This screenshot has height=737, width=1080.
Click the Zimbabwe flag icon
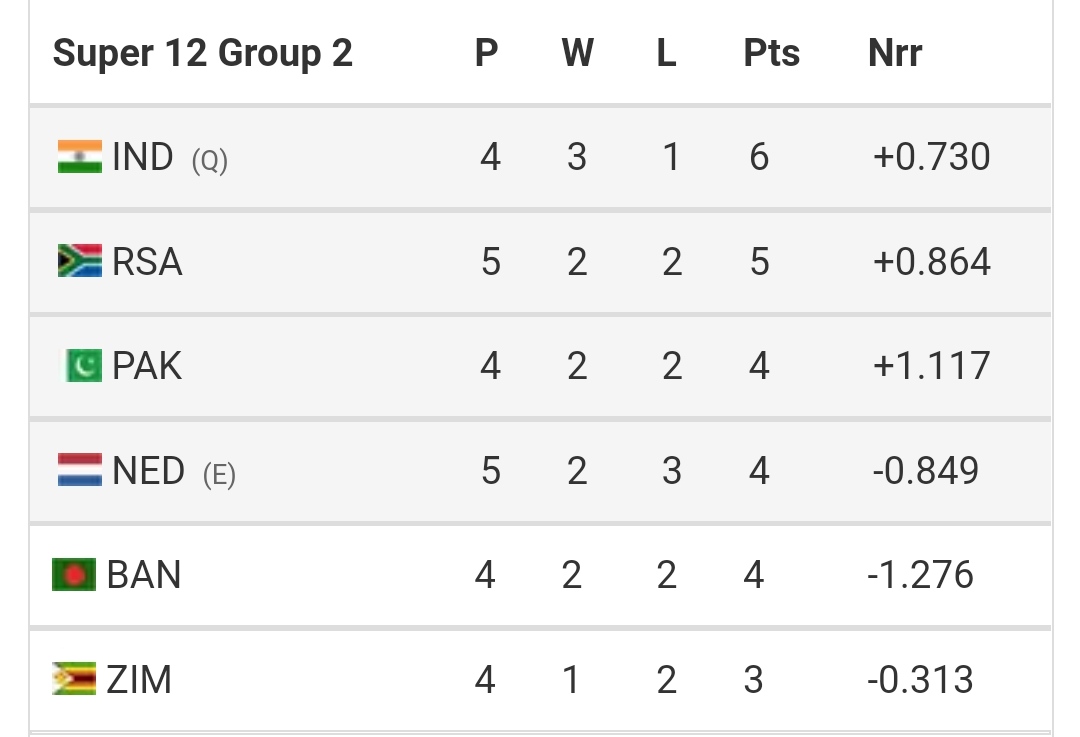click(74, 679)
